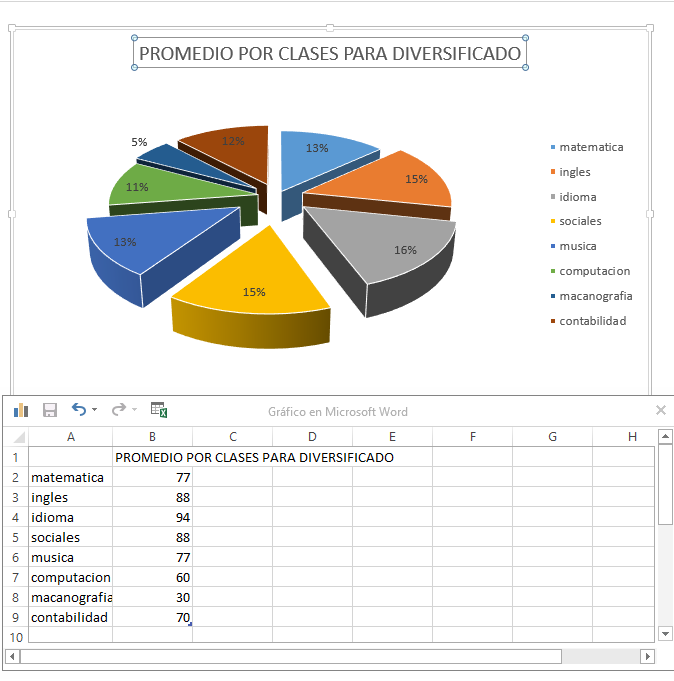
Task: Click the chart's right-middle resize handle
Action: click(650, 214)
